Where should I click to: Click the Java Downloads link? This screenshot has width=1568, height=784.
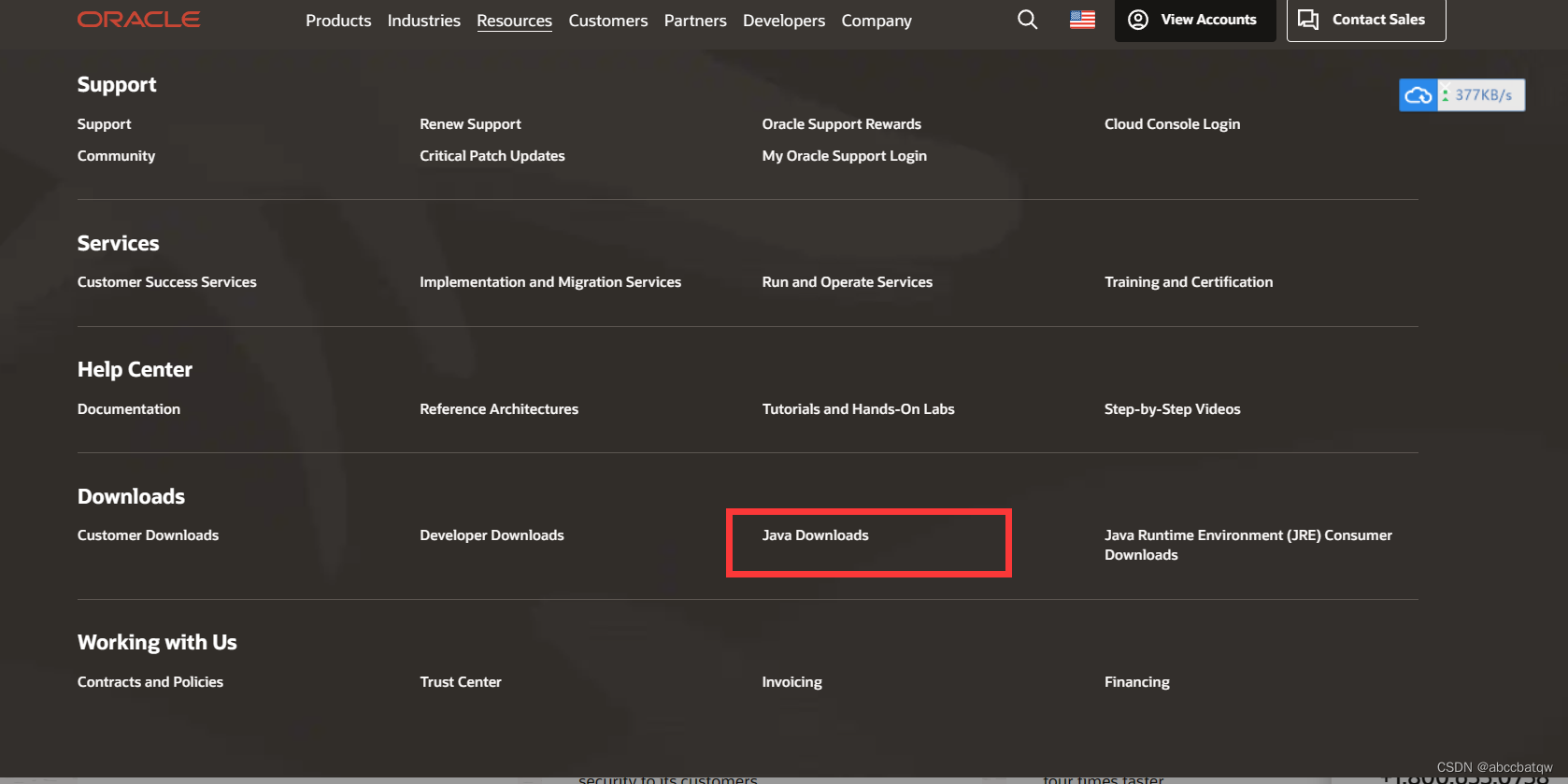[816, 535]
